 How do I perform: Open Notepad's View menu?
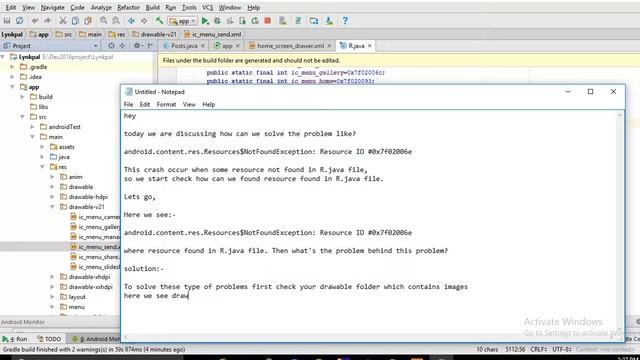189,104
